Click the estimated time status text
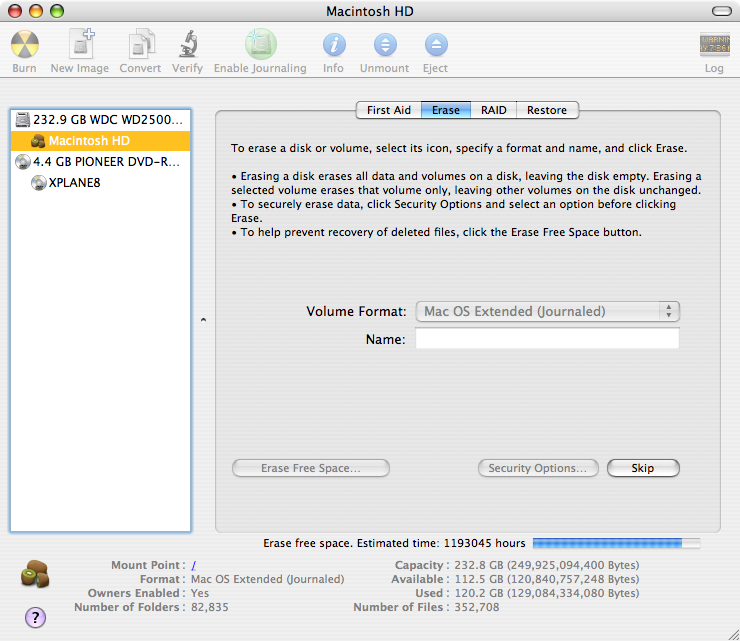 click(x=394, y=543)
